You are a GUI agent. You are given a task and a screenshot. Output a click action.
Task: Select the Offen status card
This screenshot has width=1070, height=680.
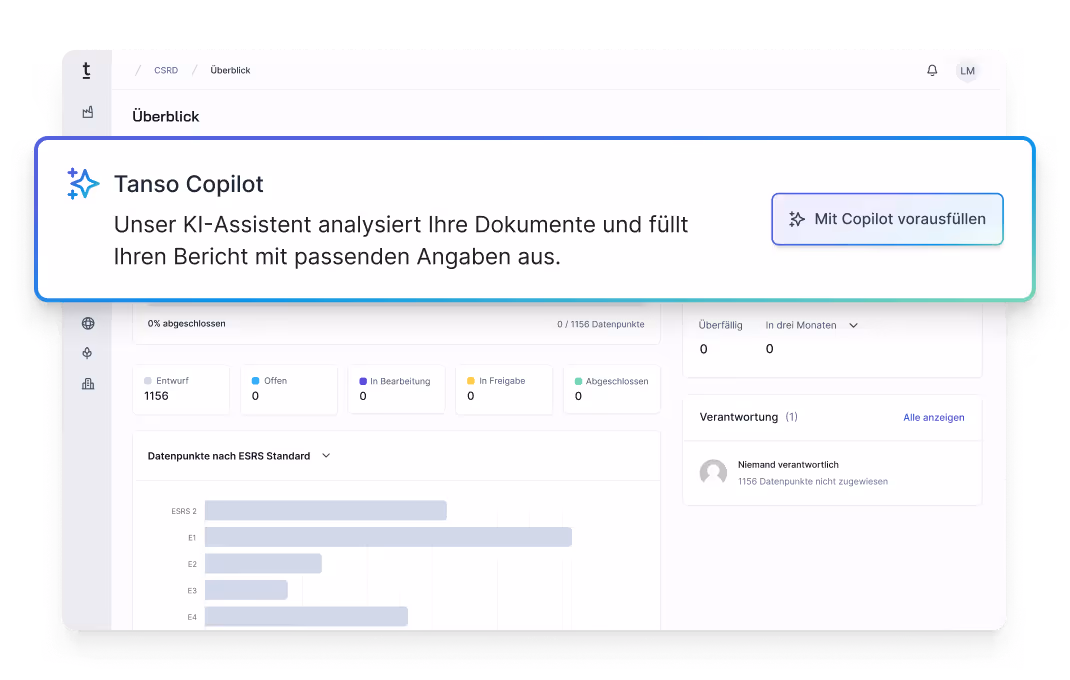click(x=289, y=389)
